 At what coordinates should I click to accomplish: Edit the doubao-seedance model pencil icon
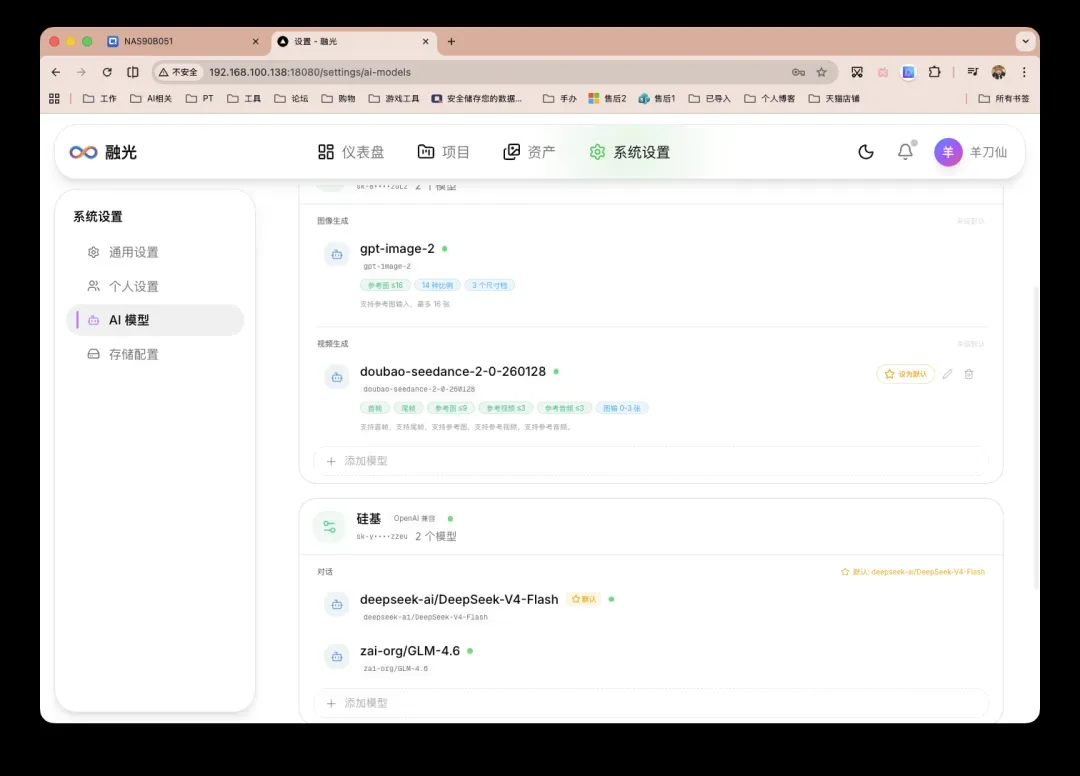[x=948, y=374]
